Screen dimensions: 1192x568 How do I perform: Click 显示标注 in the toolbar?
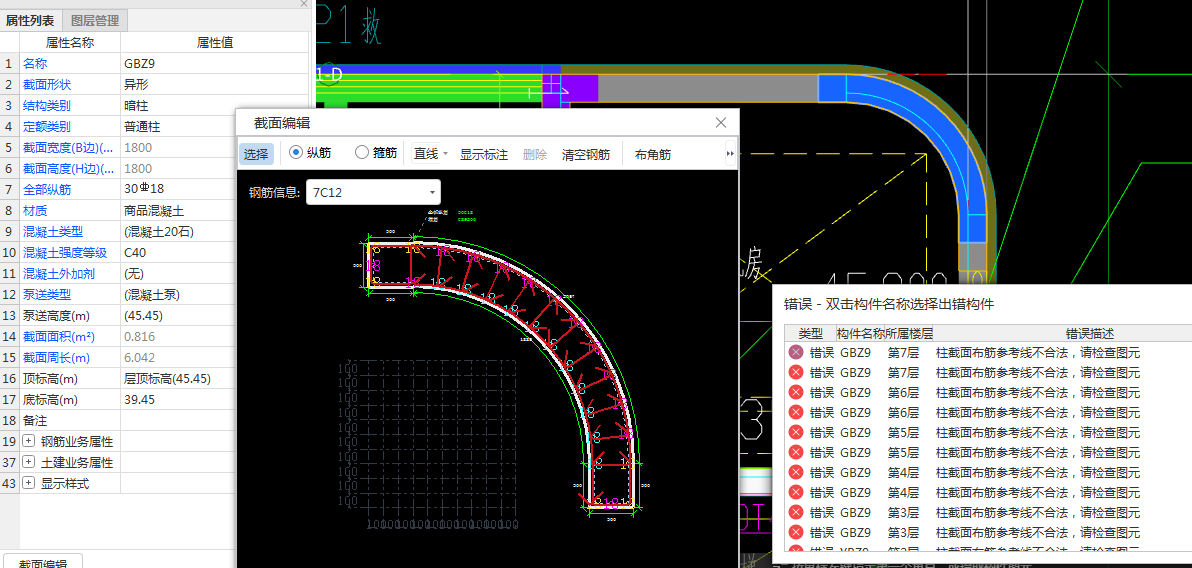point(483,154)
